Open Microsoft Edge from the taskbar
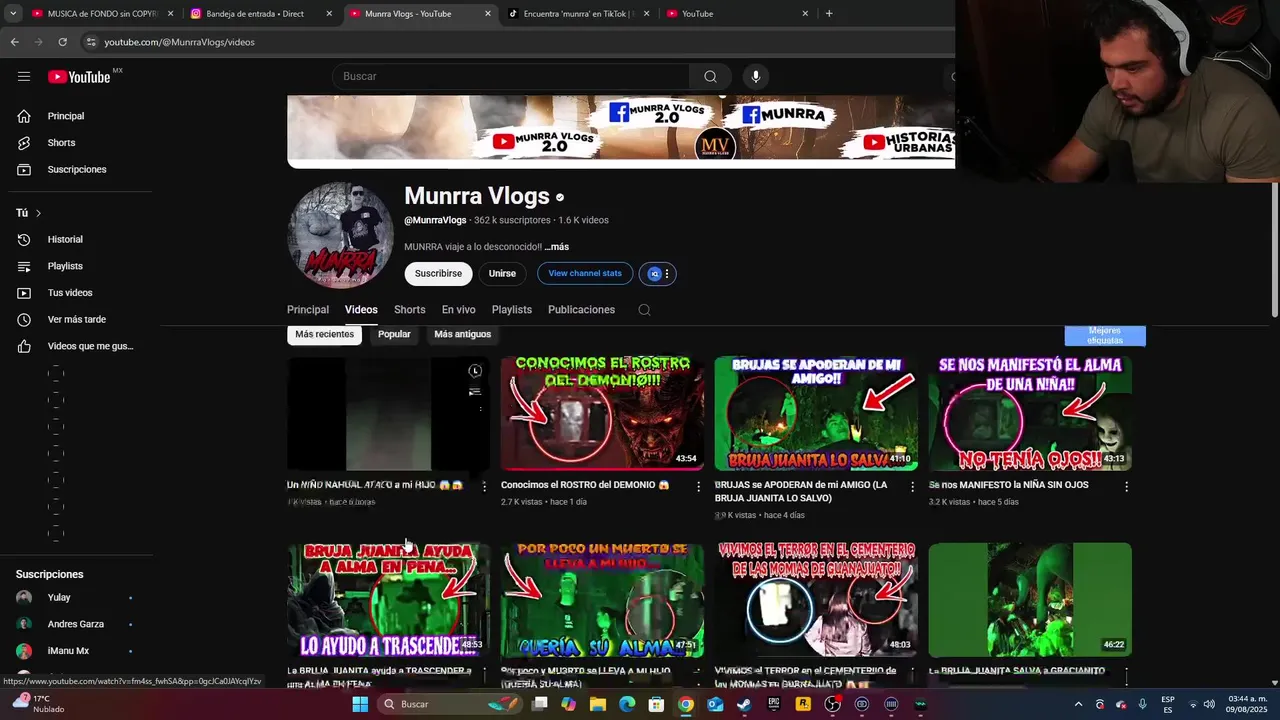The width and height of the screenshot is (1280, 720). tap(627, 704)
